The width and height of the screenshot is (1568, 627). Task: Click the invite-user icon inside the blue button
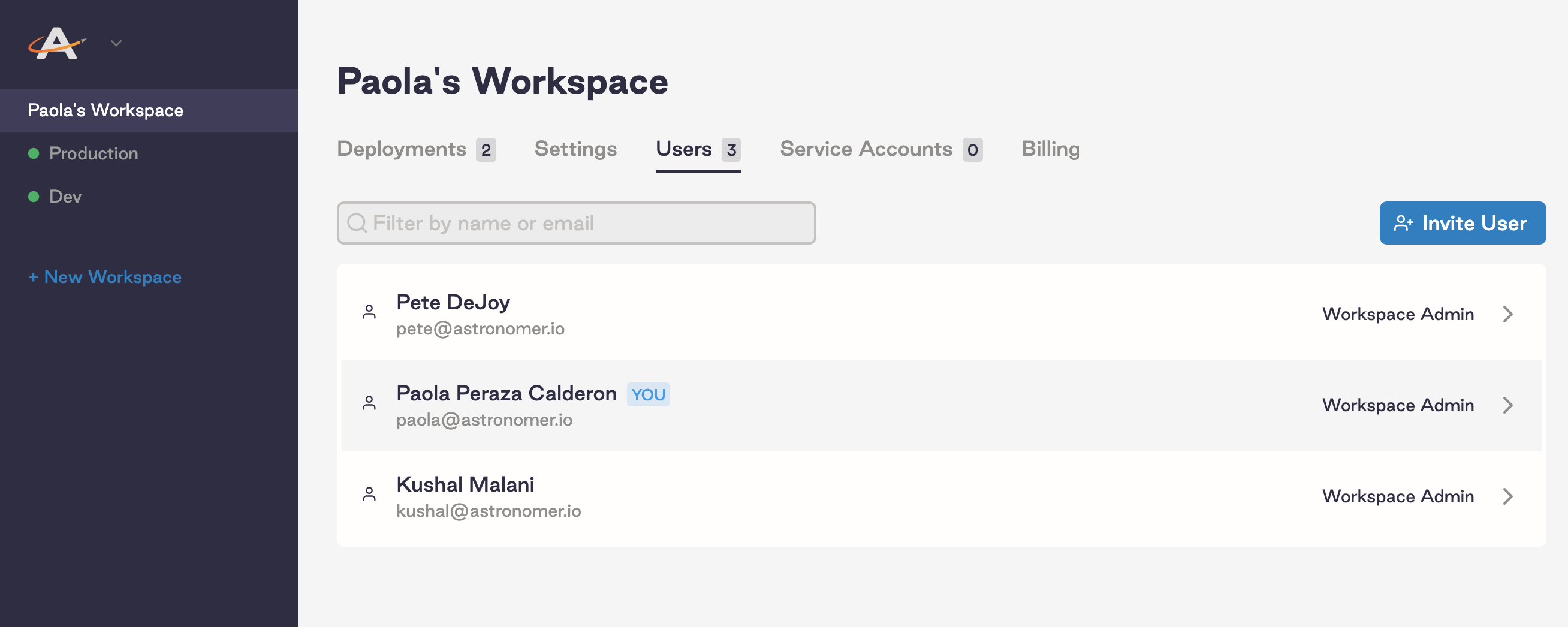pos(1405,223)
